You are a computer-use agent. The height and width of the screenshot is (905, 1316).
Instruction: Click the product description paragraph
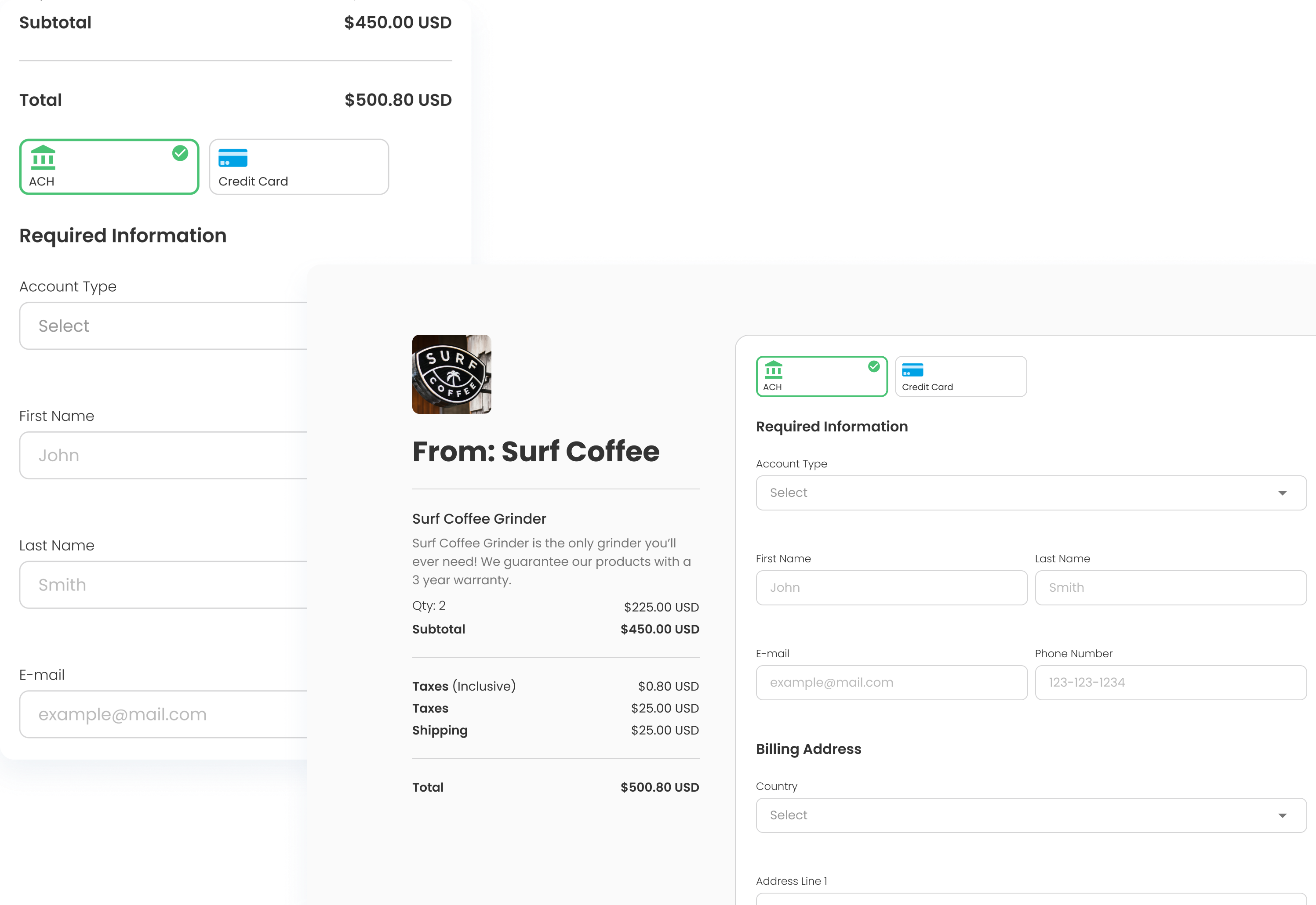coord(552,561)
